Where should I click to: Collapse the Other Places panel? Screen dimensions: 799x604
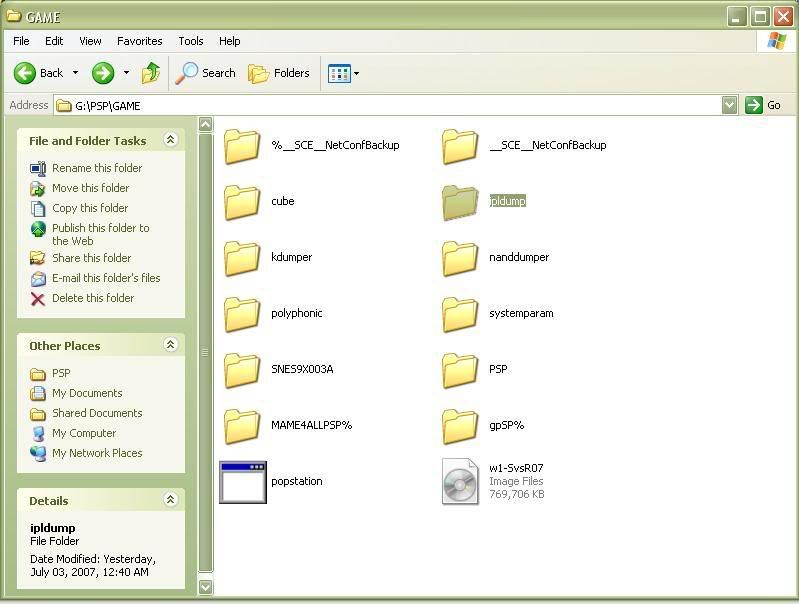pyautogui.click(x=170, y=345)
